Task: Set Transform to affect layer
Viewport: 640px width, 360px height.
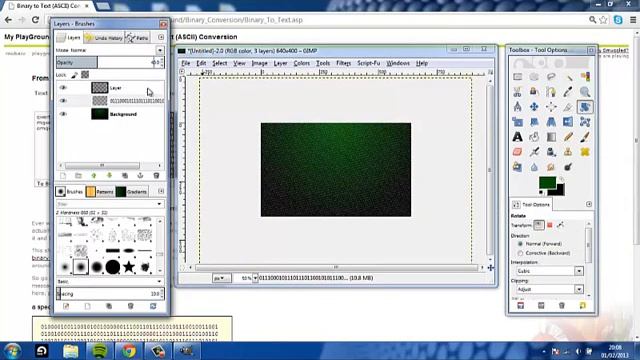Action: pyautogui.click(x=539, y=225)
